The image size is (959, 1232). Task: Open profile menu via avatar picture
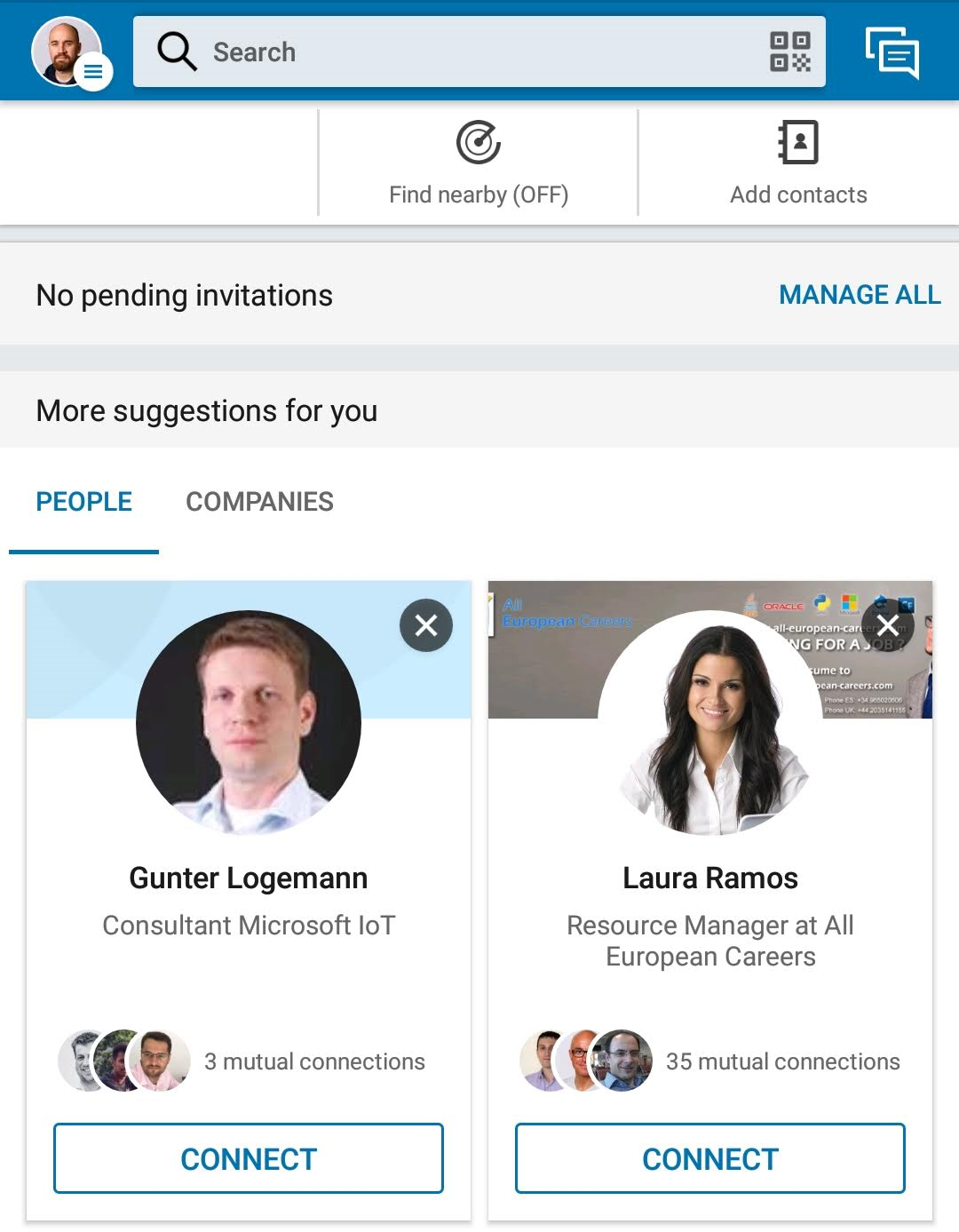[66, 51]
